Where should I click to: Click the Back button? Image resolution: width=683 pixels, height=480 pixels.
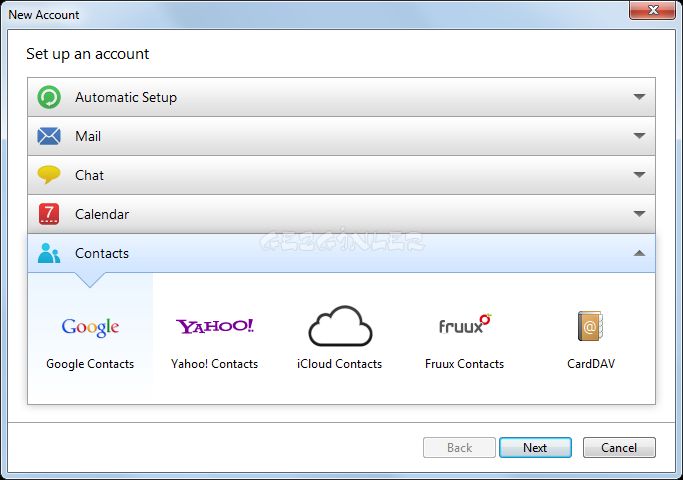459,447
